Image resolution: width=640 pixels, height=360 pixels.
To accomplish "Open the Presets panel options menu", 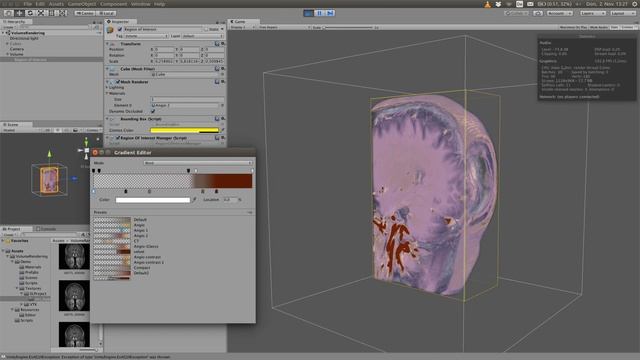I will pos(250,212).
